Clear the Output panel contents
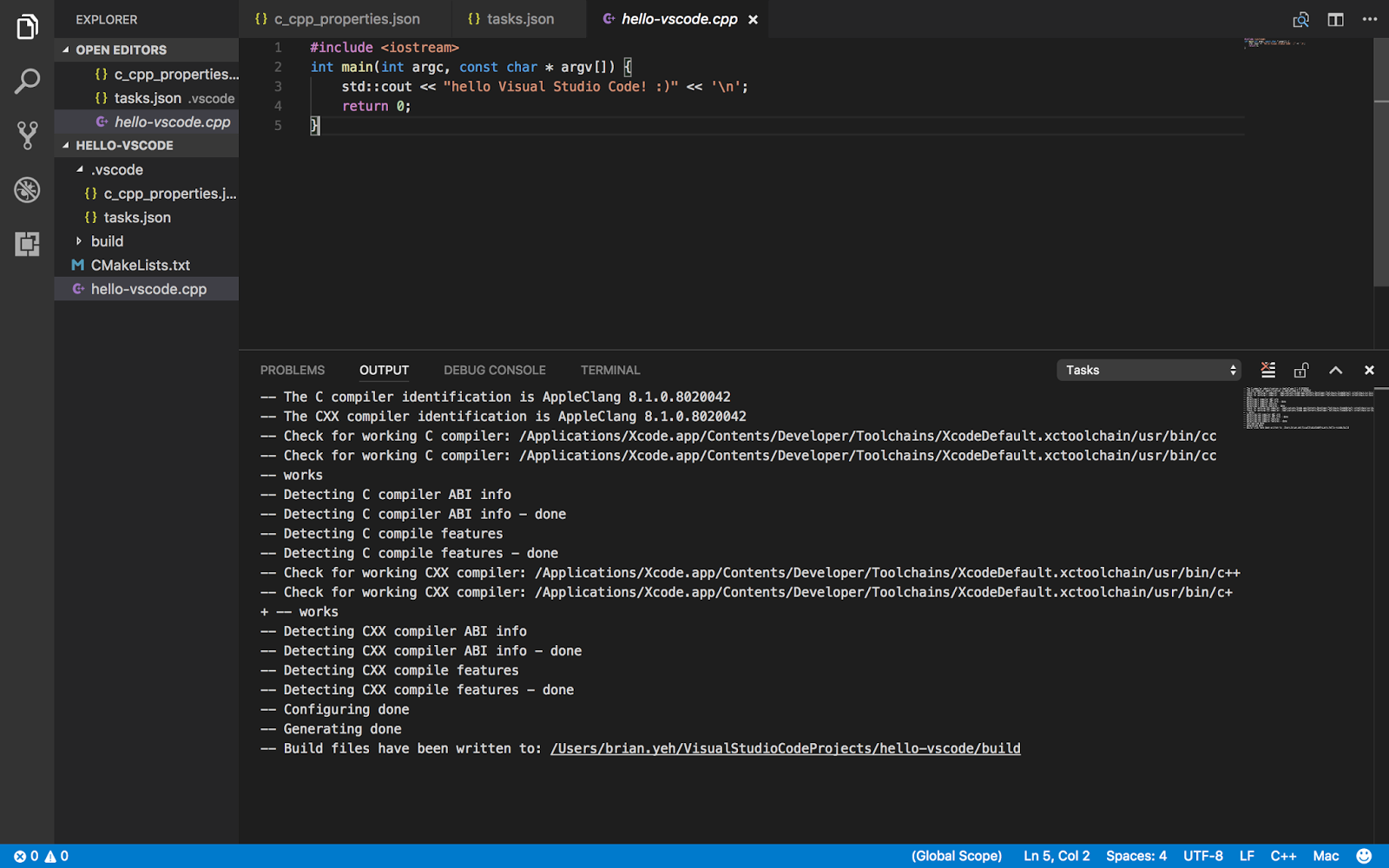Image resolution: width=1389 pixels, height=868 pixels. pyautogui.click(x=1267, y=369)
